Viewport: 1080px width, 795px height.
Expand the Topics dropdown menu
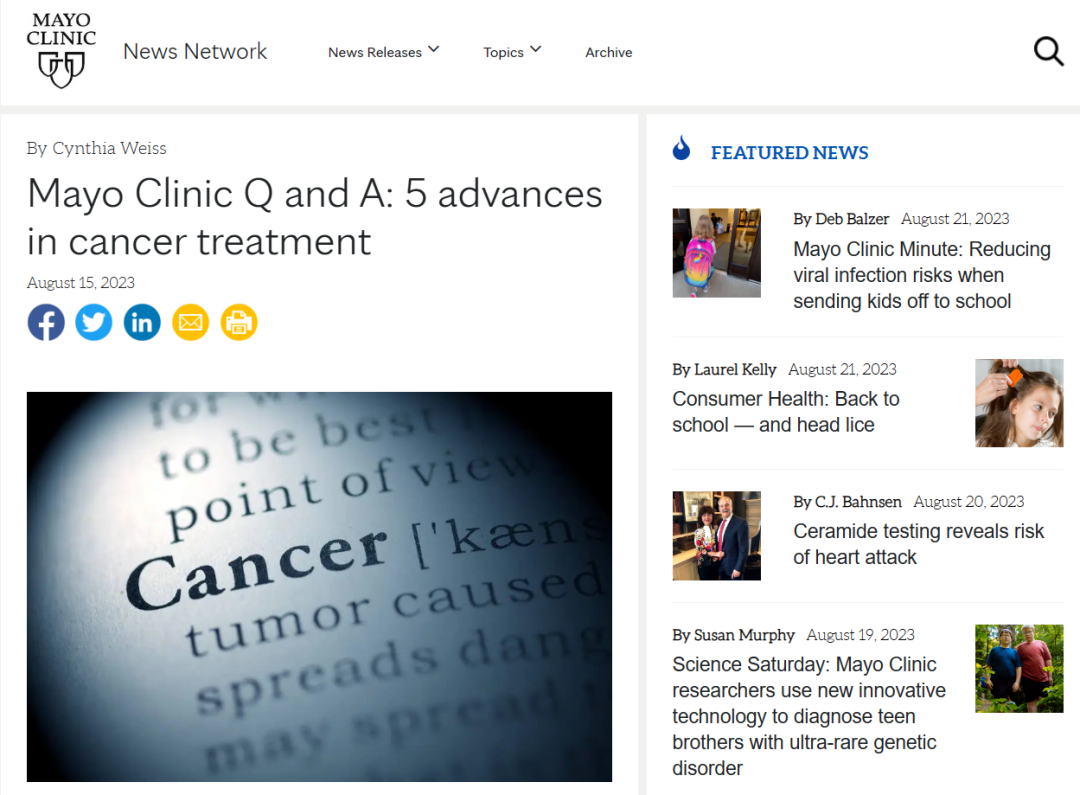click(512, 52)
